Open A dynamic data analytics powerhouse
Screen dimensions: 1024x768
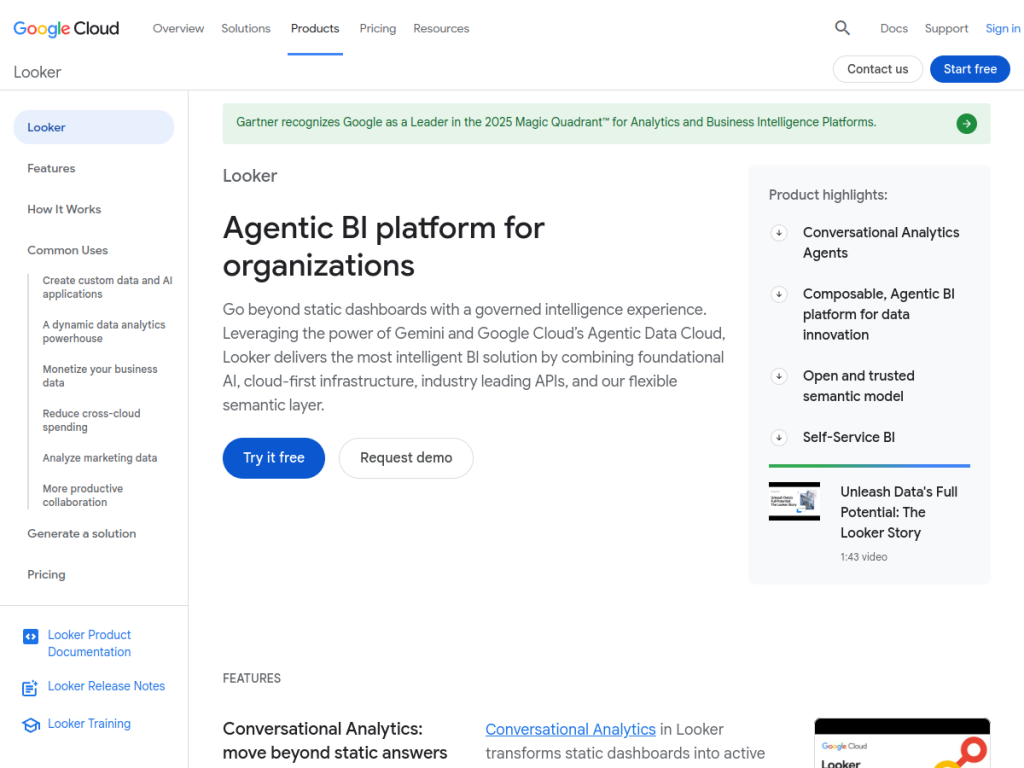[x=104, y=332]
